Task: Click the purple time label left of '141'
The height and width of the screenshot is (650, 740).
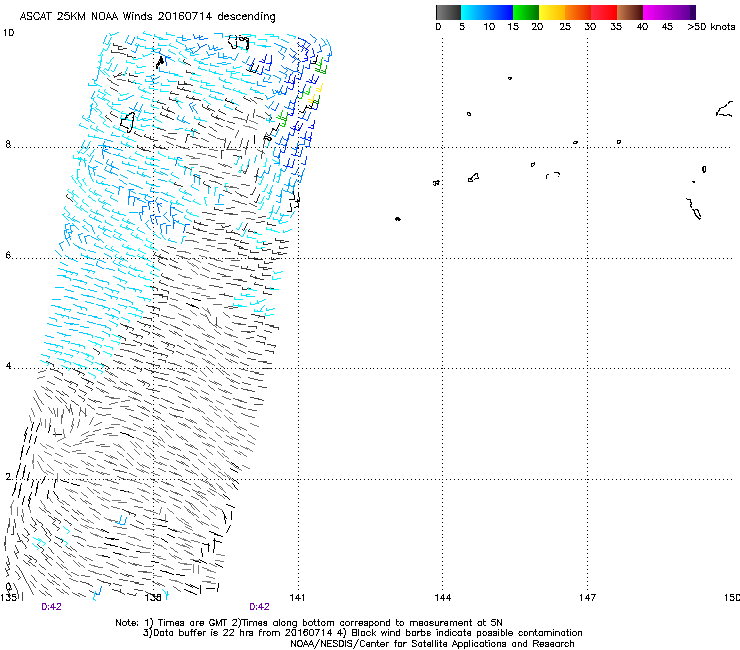Action: point(259,607)
